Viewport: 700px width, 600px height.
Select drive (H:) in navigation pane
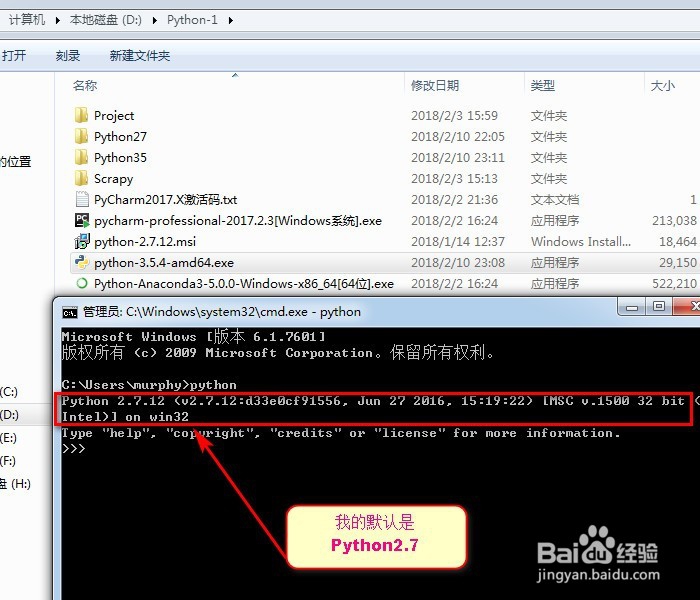[15, 483]
